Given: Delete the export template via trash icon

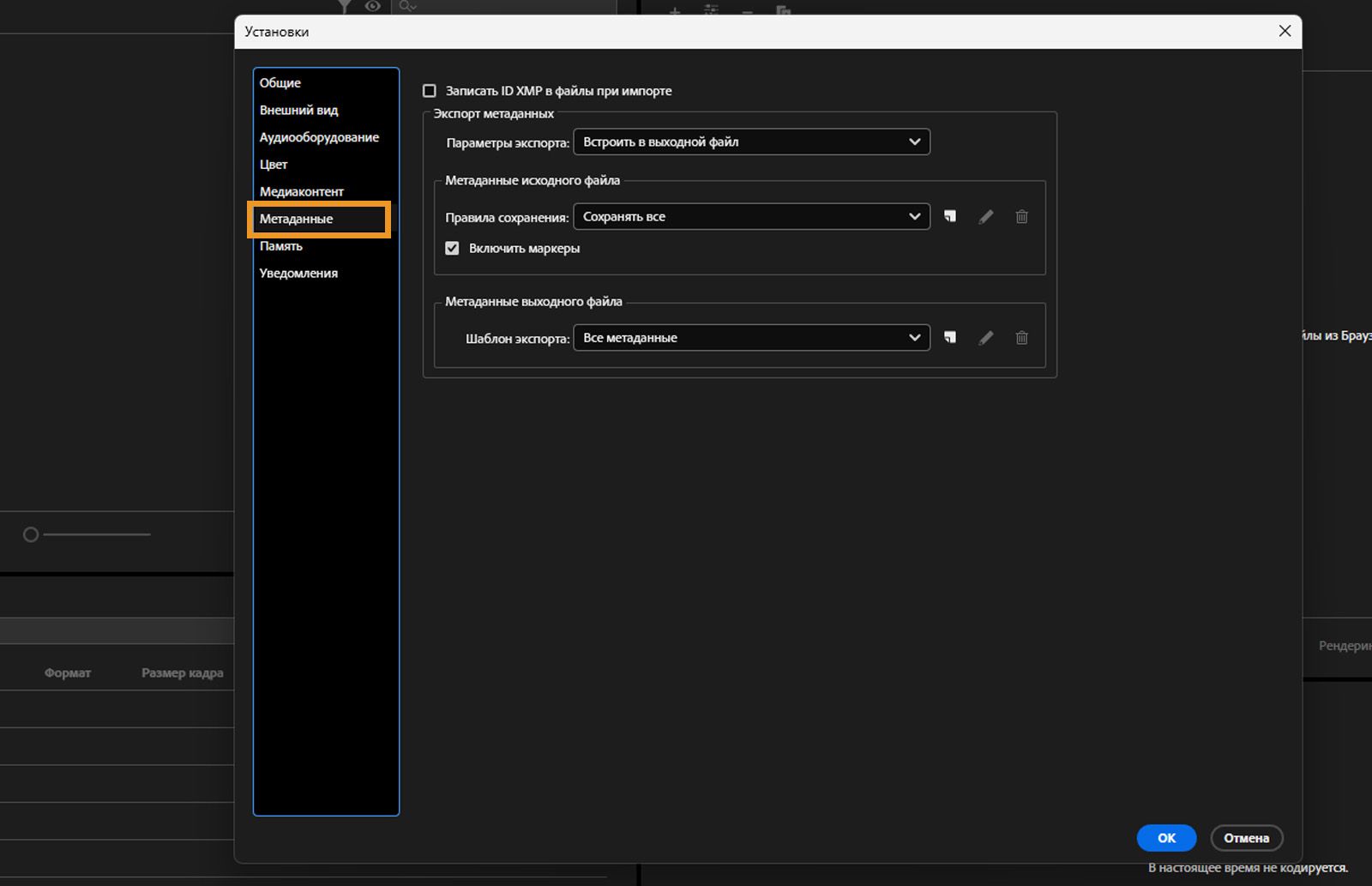Looking at the screenshot, I should (1021, 338).
